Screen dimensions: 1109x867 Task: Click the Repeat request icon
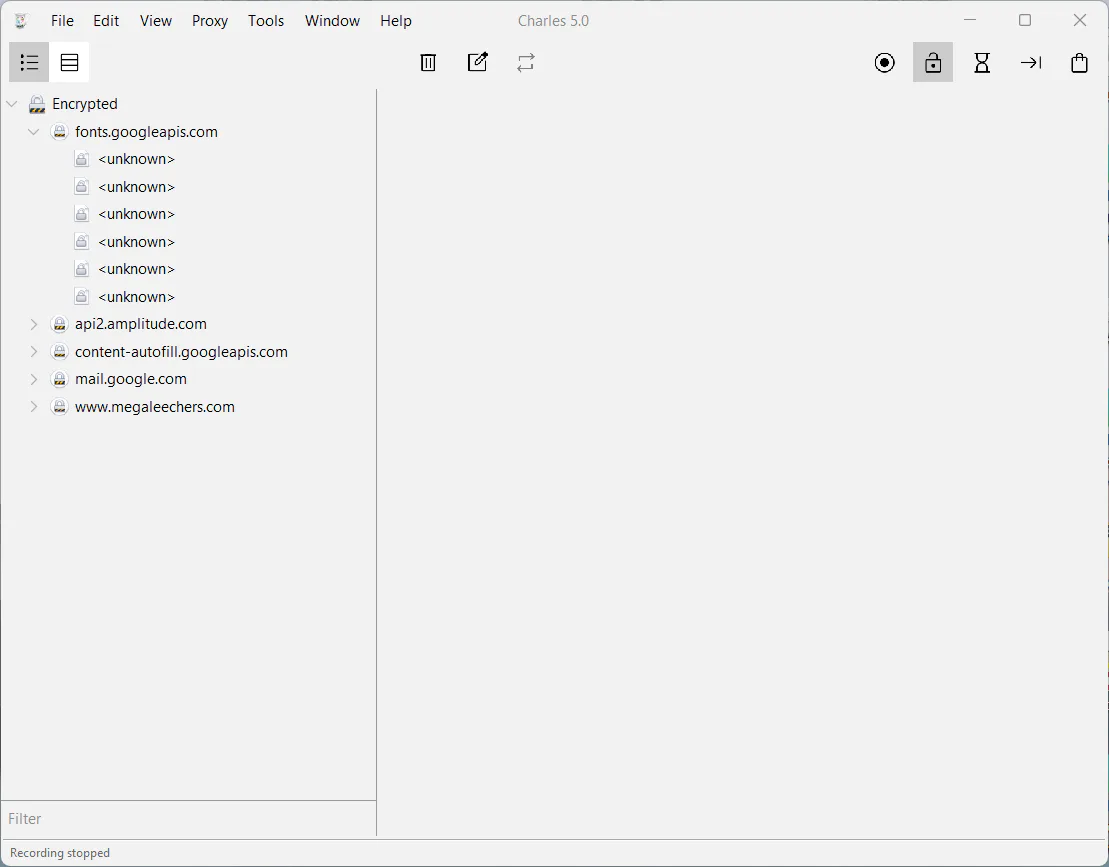(526, 62)
